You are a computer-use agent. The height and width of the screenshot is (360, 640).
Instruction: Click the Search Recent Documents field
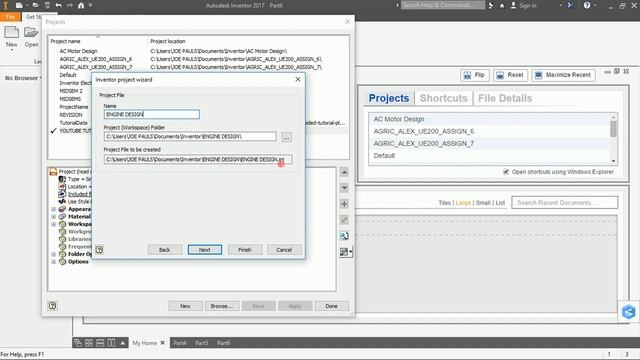tap(565, 203)
